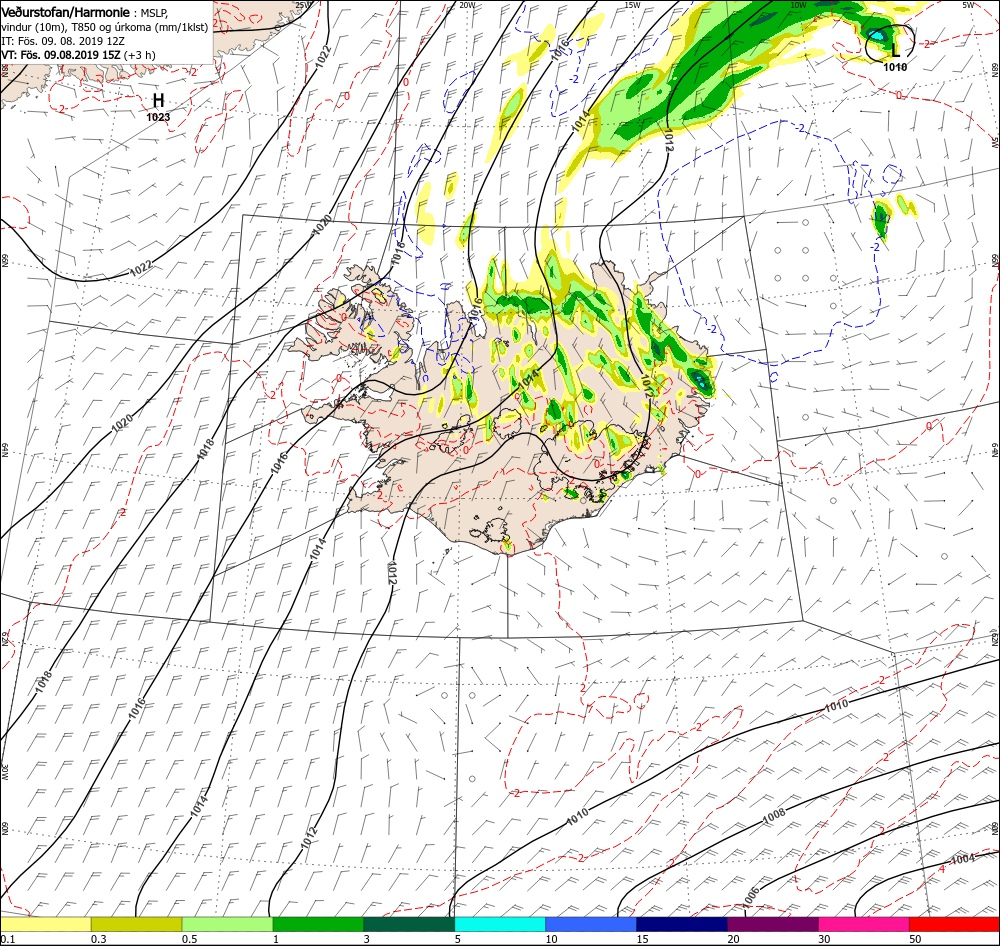The height and width of the screenshot is (946, 1000).
Task: Pick the blue 10–15 legend swatch
Action: 591,924
